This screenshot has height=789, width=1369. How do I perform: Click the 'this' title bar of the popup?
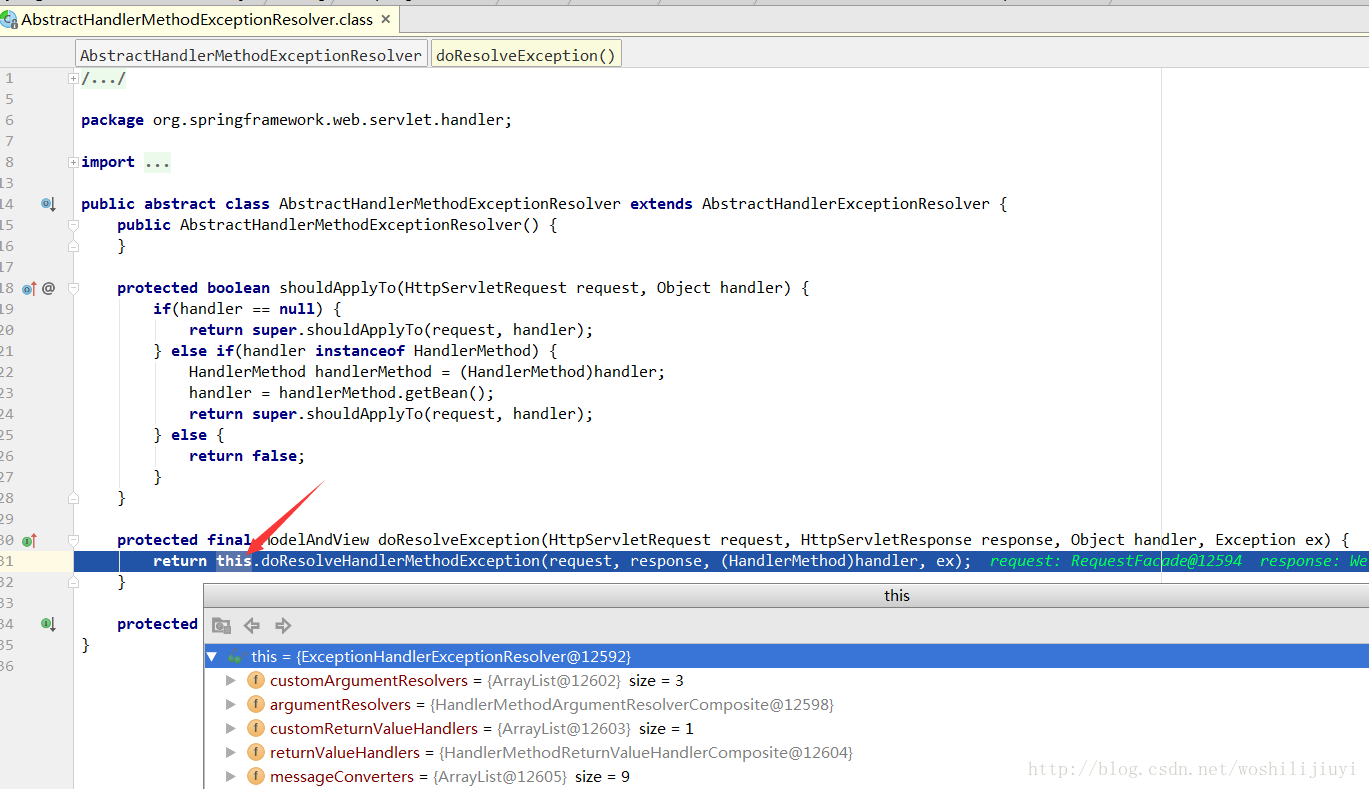pyautogui.click(x=786, y=595)
